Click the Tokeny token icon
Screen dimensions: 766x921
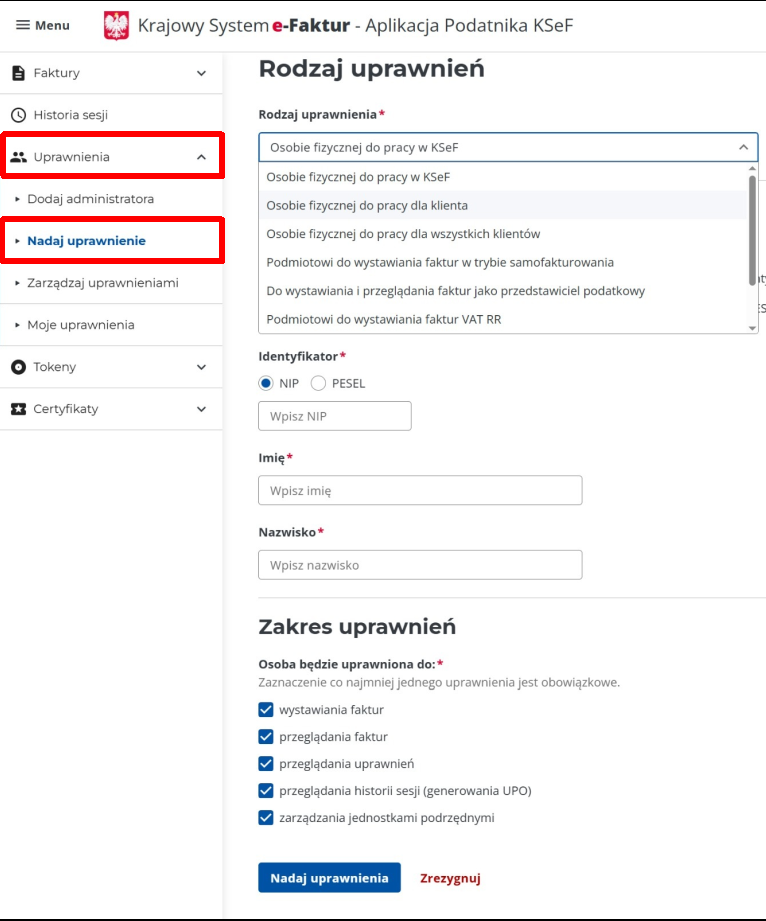18,367
